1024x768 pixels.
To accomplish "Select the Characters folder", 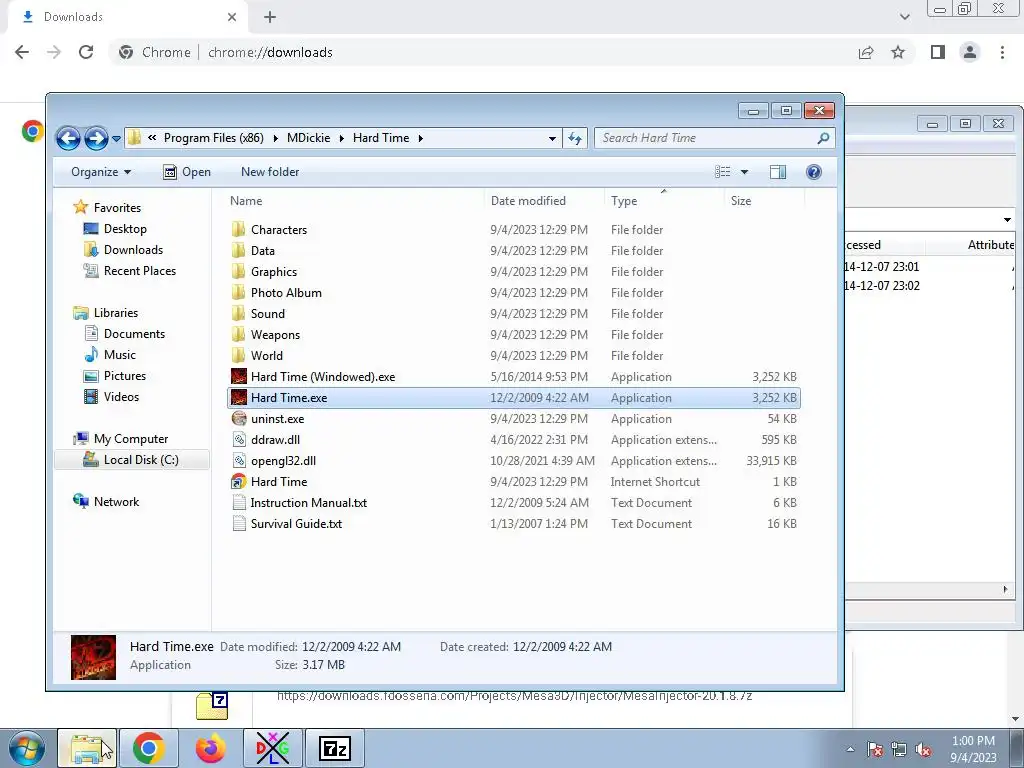I will pyautogui.click(x=513, y=230).
